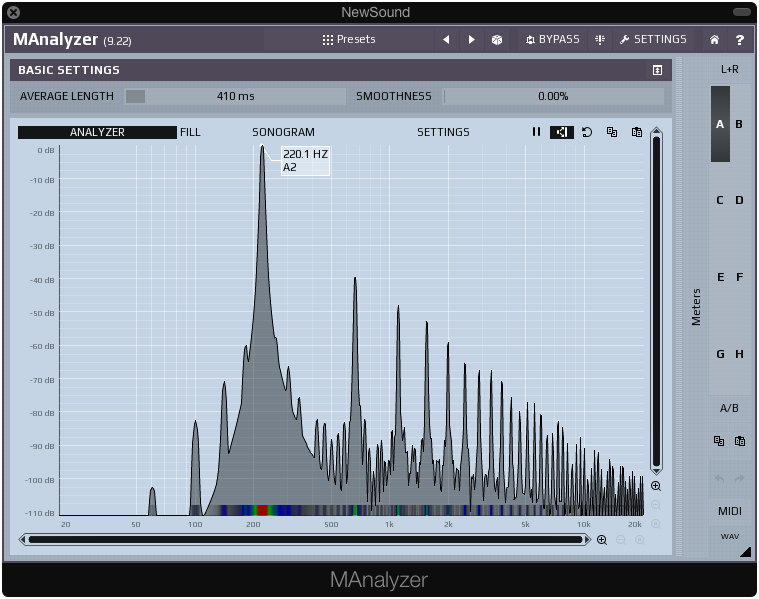Open help with the question mark icon
This screenshot has width=759, height=599.
(739, 40)
